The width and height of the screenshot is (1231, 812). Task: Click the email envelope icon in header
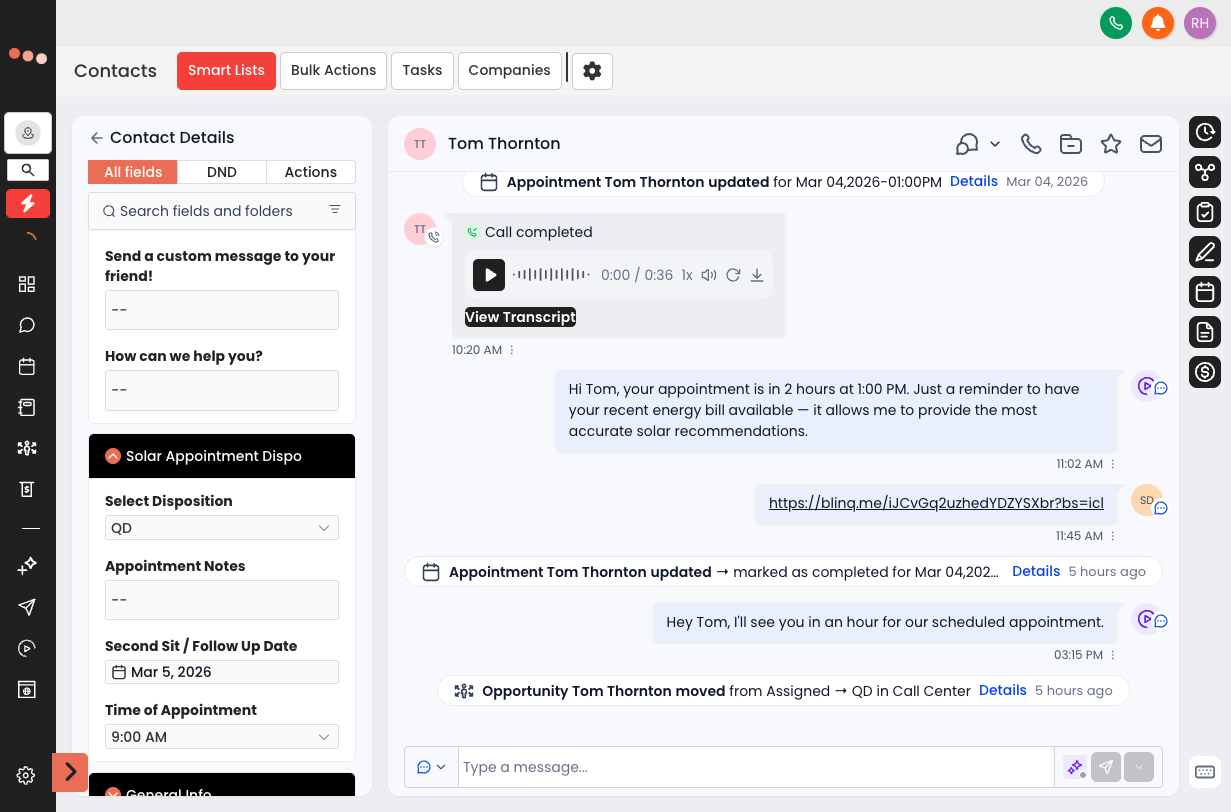1151,144
